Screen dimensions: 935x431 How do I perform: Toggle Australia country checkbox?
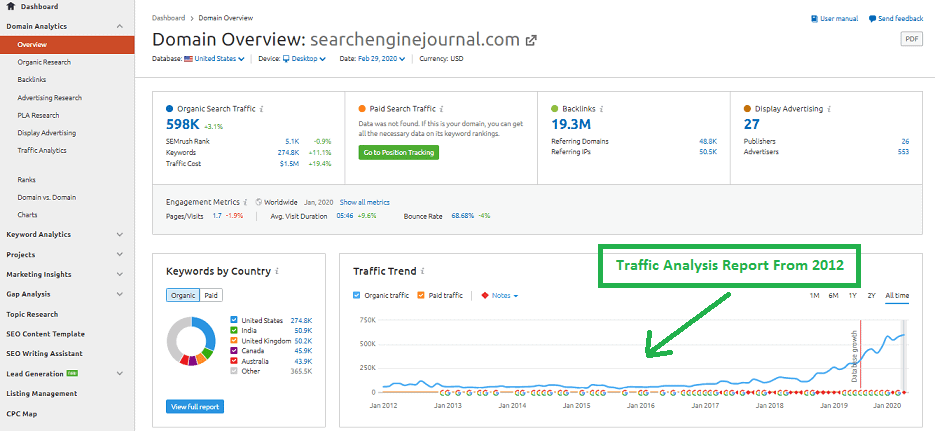(234, 361)
